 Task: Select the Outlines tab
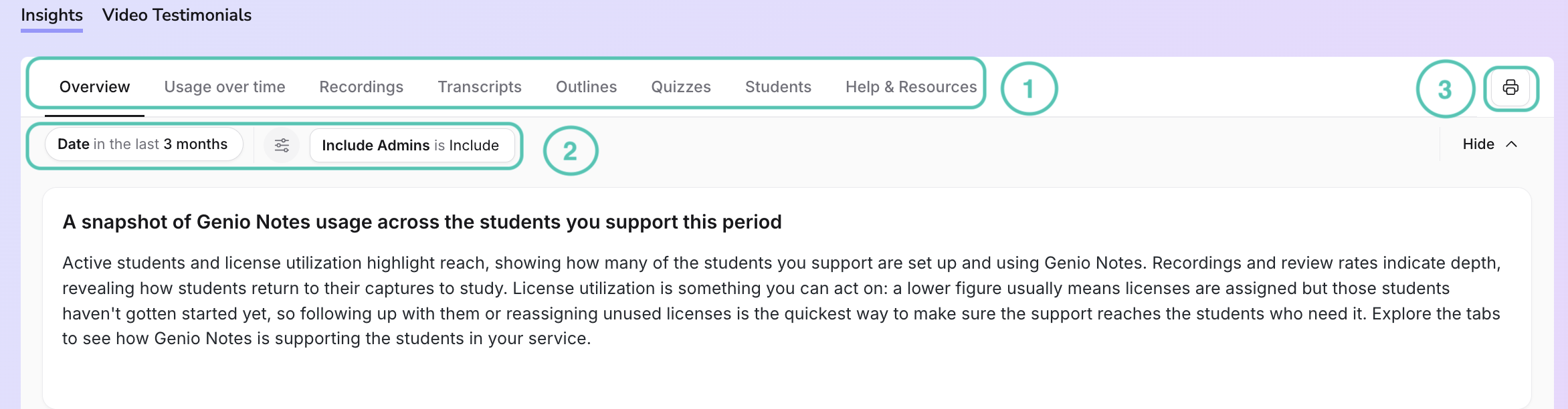coord(586,87)
